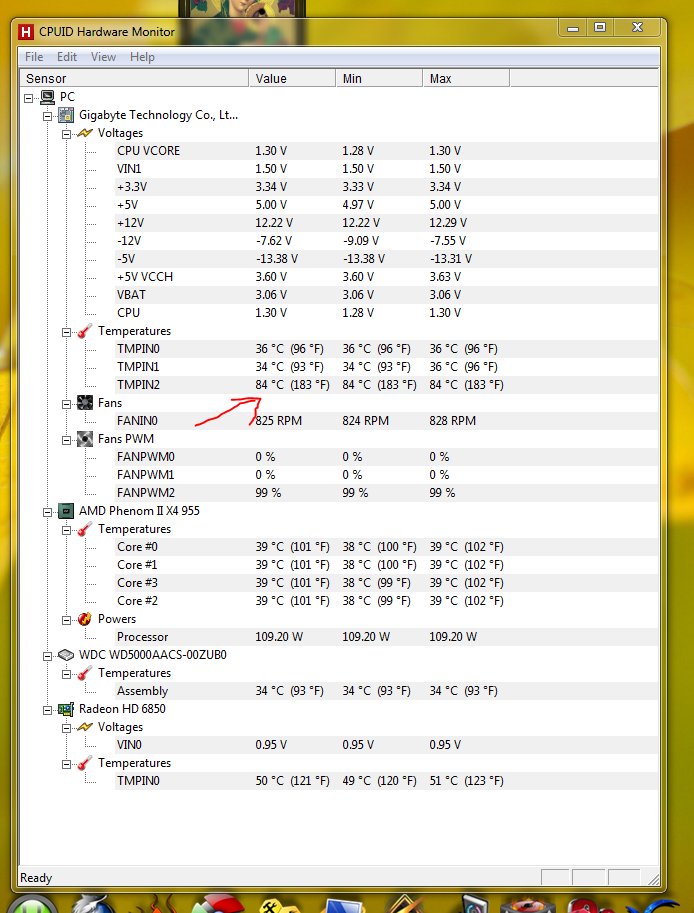Click the -7.62 V value of -12V
The image size is (694, 913).
click(274, 241)
